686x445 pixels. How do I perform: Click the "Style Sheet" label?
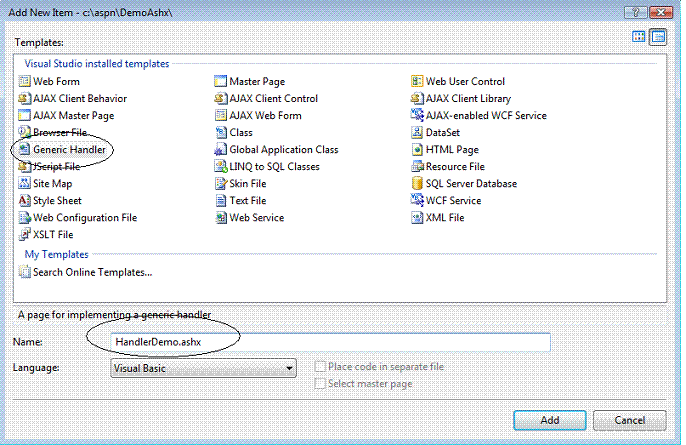coord(57,200)
